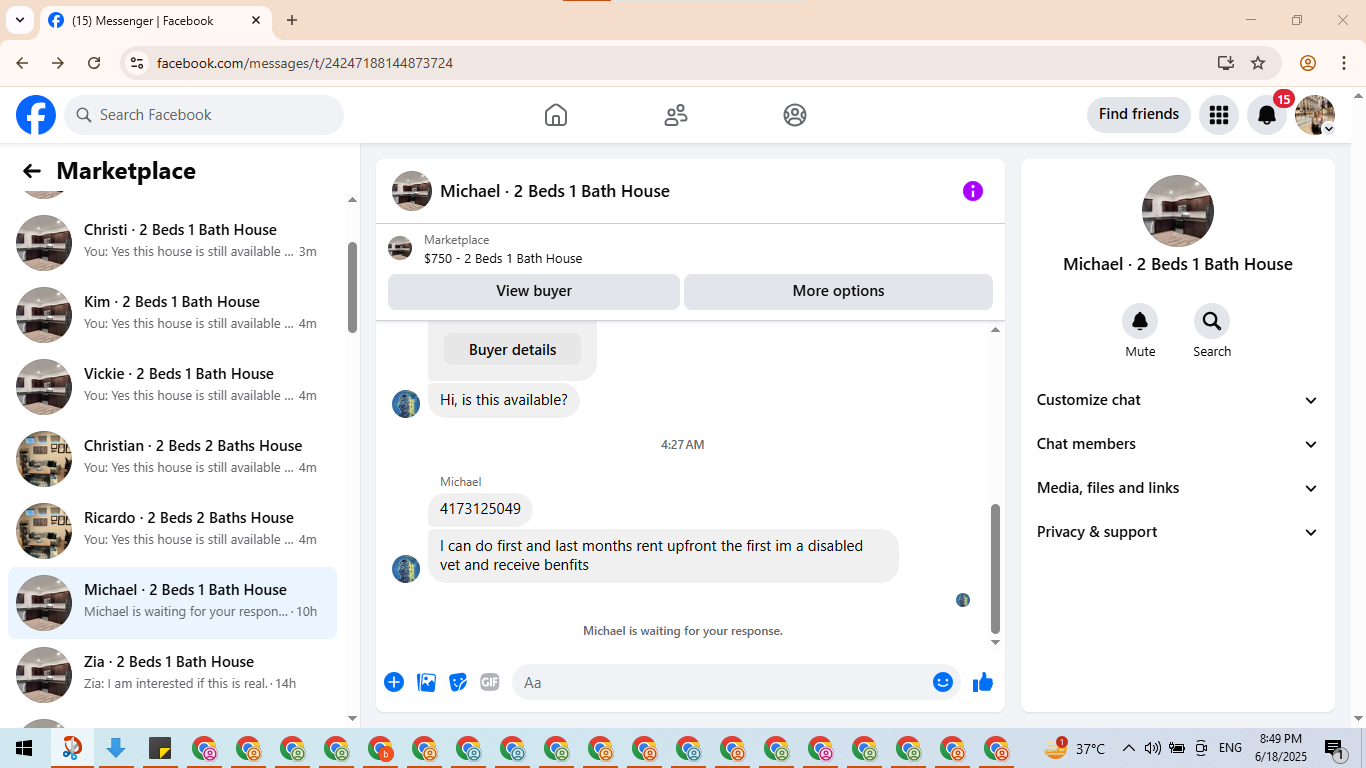The height and width of the screenshot is (768, 1366).
Task: Open tab search dropdown arrow
Action: click(x=19, y=20)
